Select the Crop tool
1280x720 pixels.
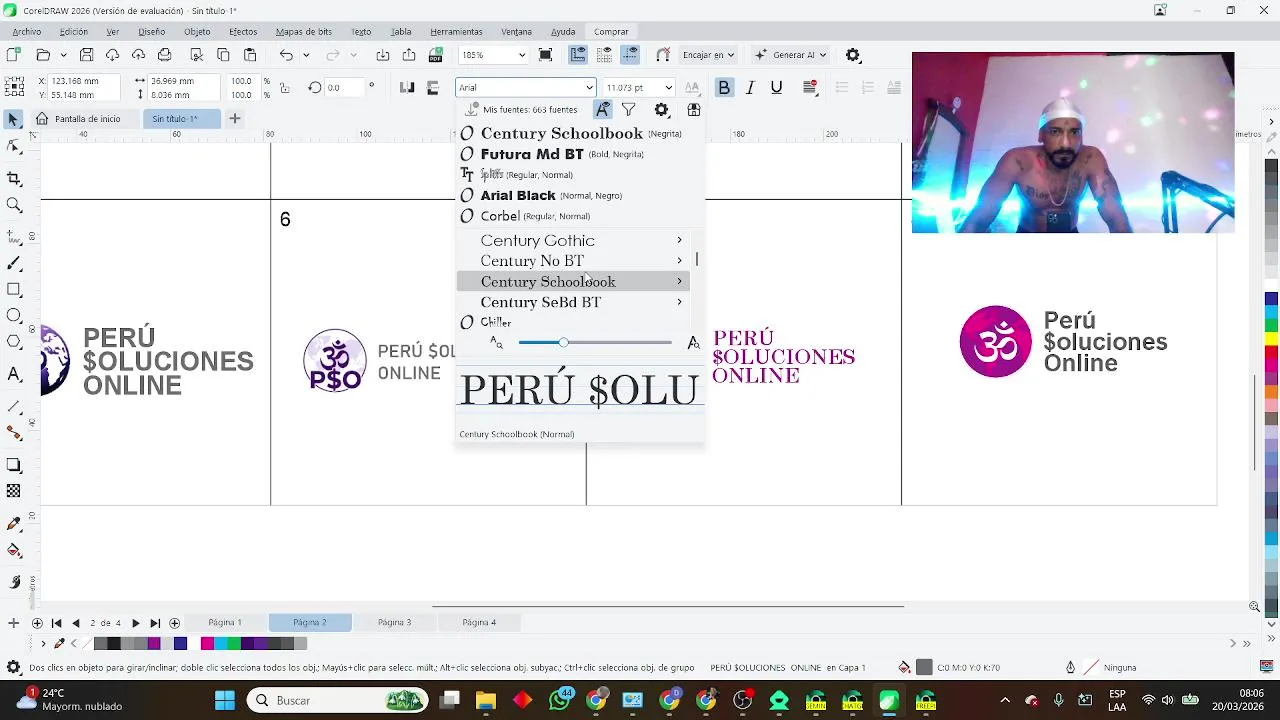(x=13, y=178)
